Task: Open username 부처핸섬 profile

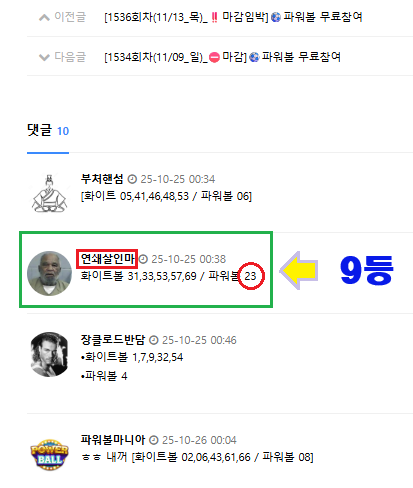Action: point(102,179)
